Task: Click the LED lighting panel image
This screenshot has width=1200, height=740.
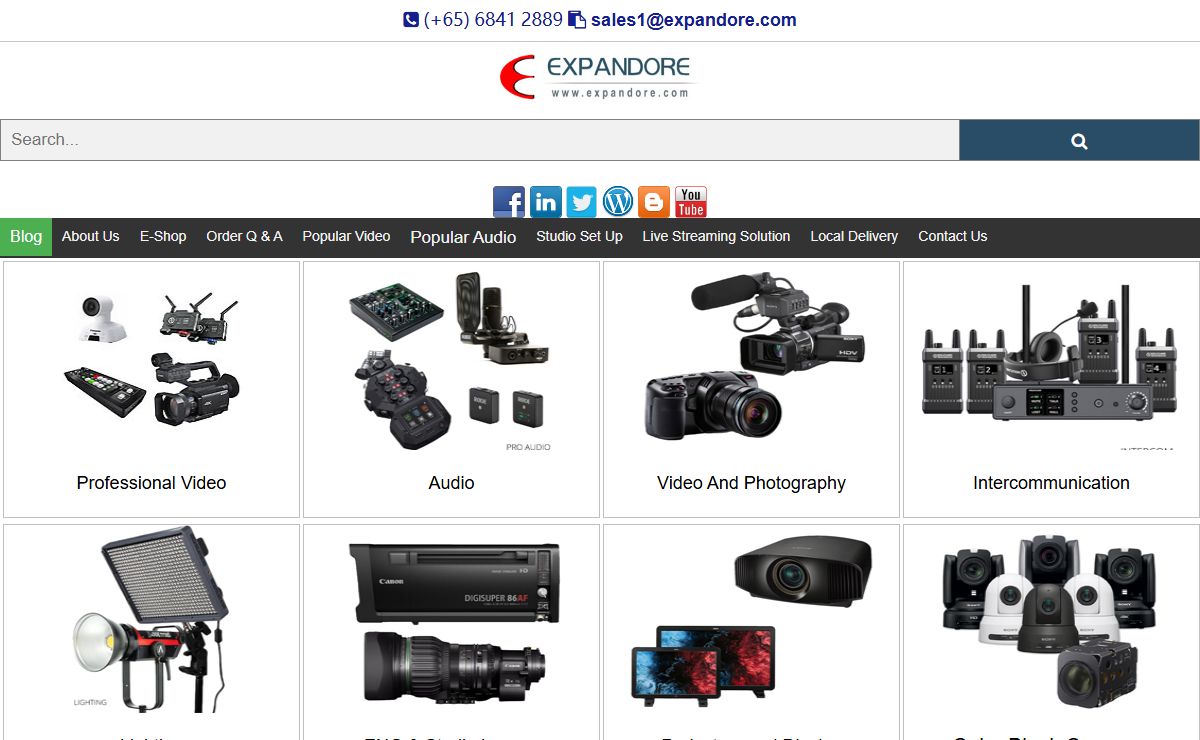Action: (151, 618)
